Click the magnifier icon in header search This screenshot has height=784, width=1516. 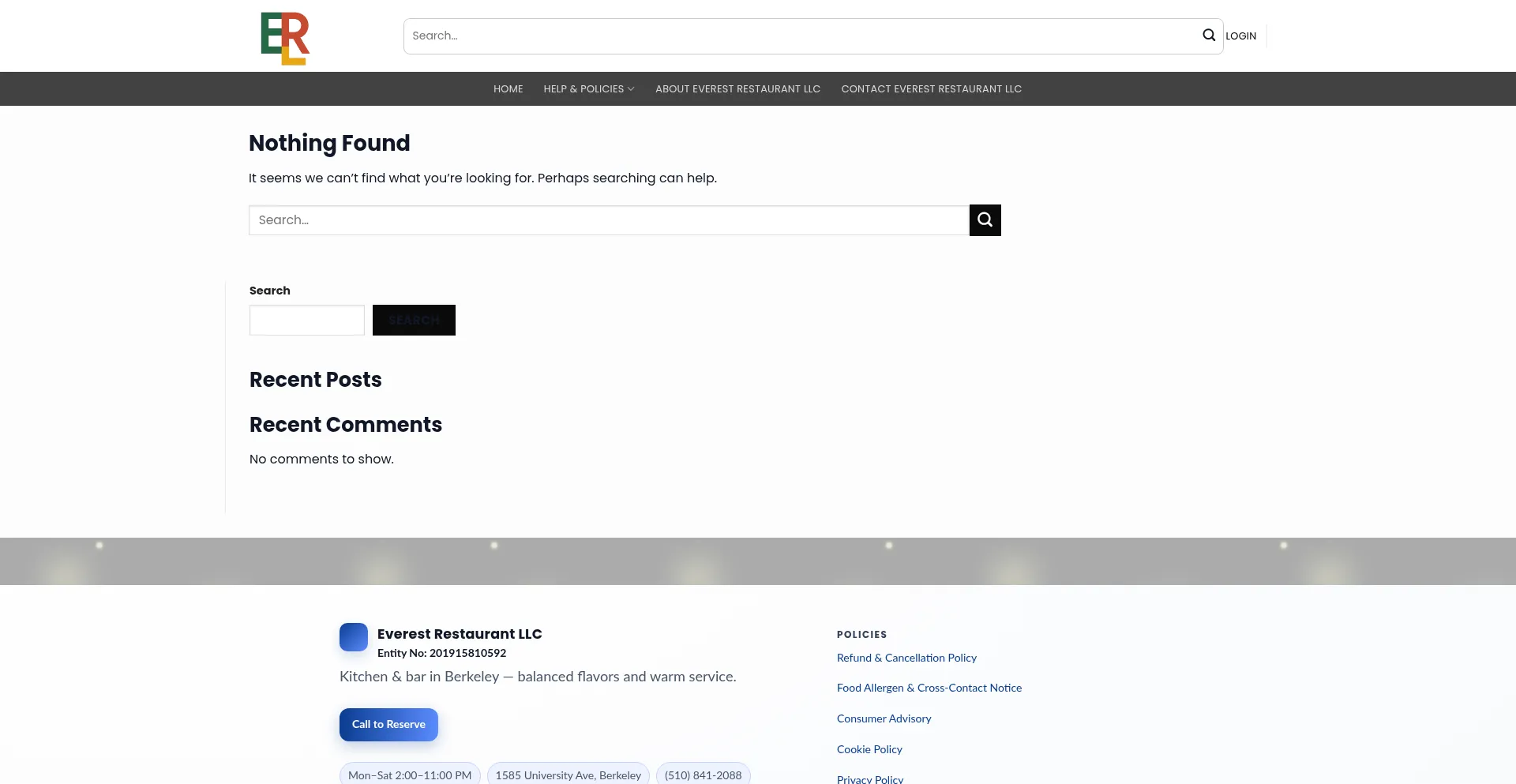[1208, 36]
